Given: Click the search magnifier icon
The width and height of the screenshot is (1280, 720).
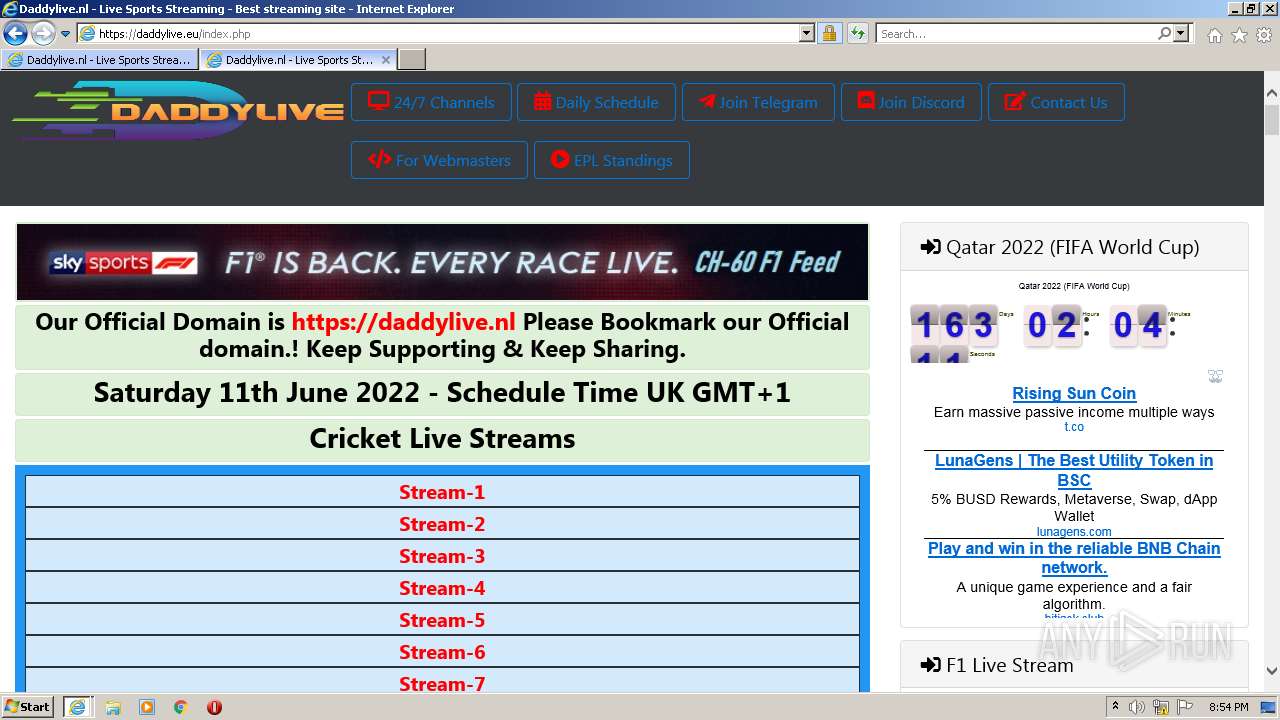Looking at the screenshot, I should pos(1164,33).
